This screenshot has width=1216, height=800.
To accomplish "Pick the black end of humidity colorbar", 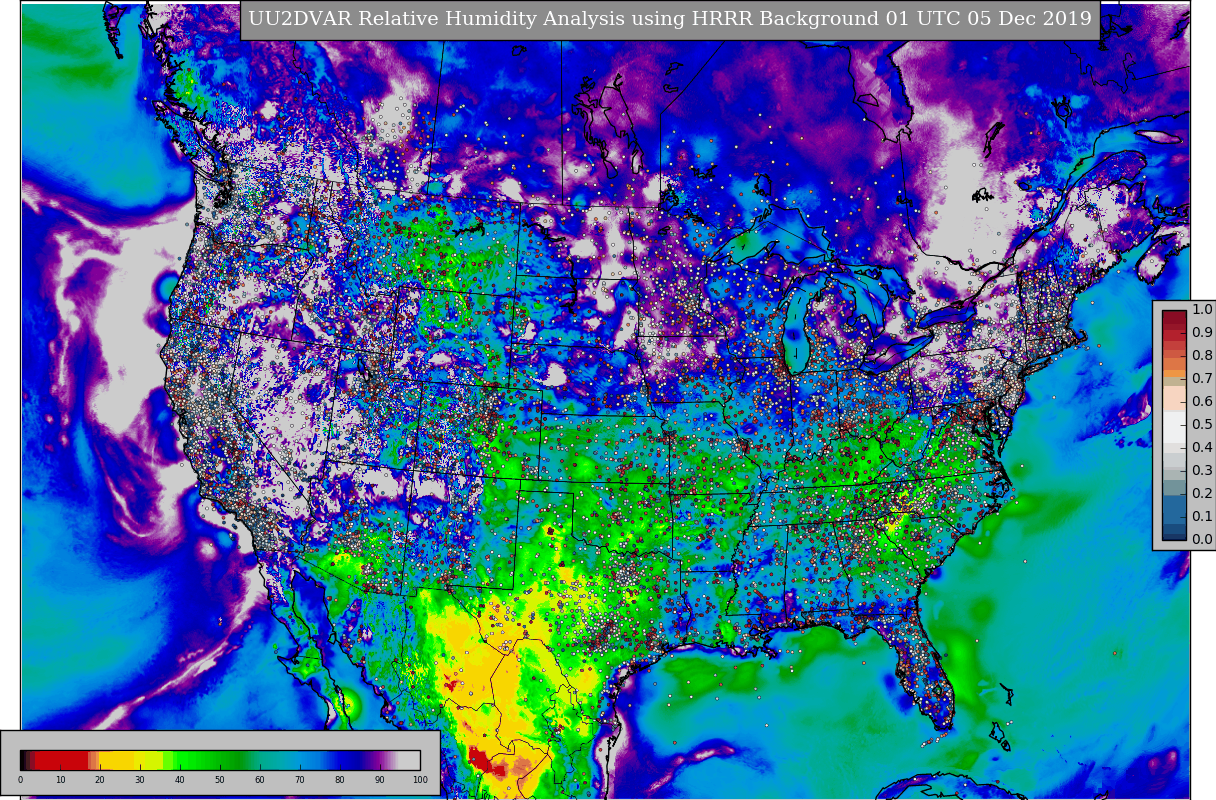I will point(23,760).
